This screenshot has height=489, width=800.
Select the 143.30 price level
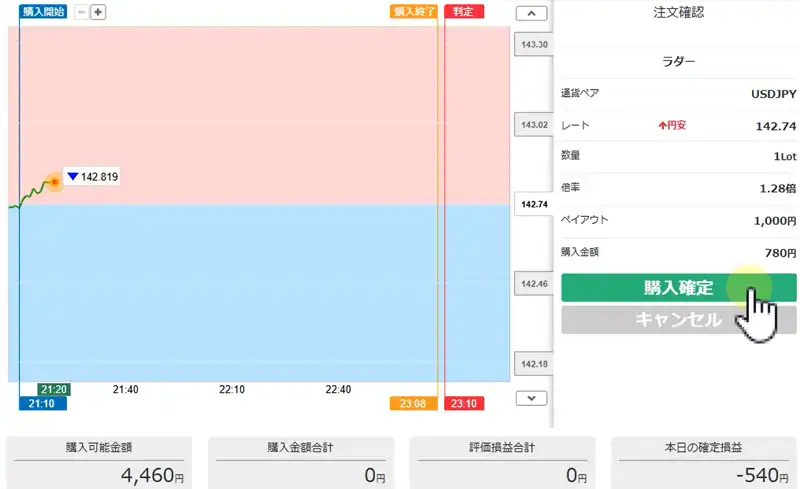click(534, 44)
